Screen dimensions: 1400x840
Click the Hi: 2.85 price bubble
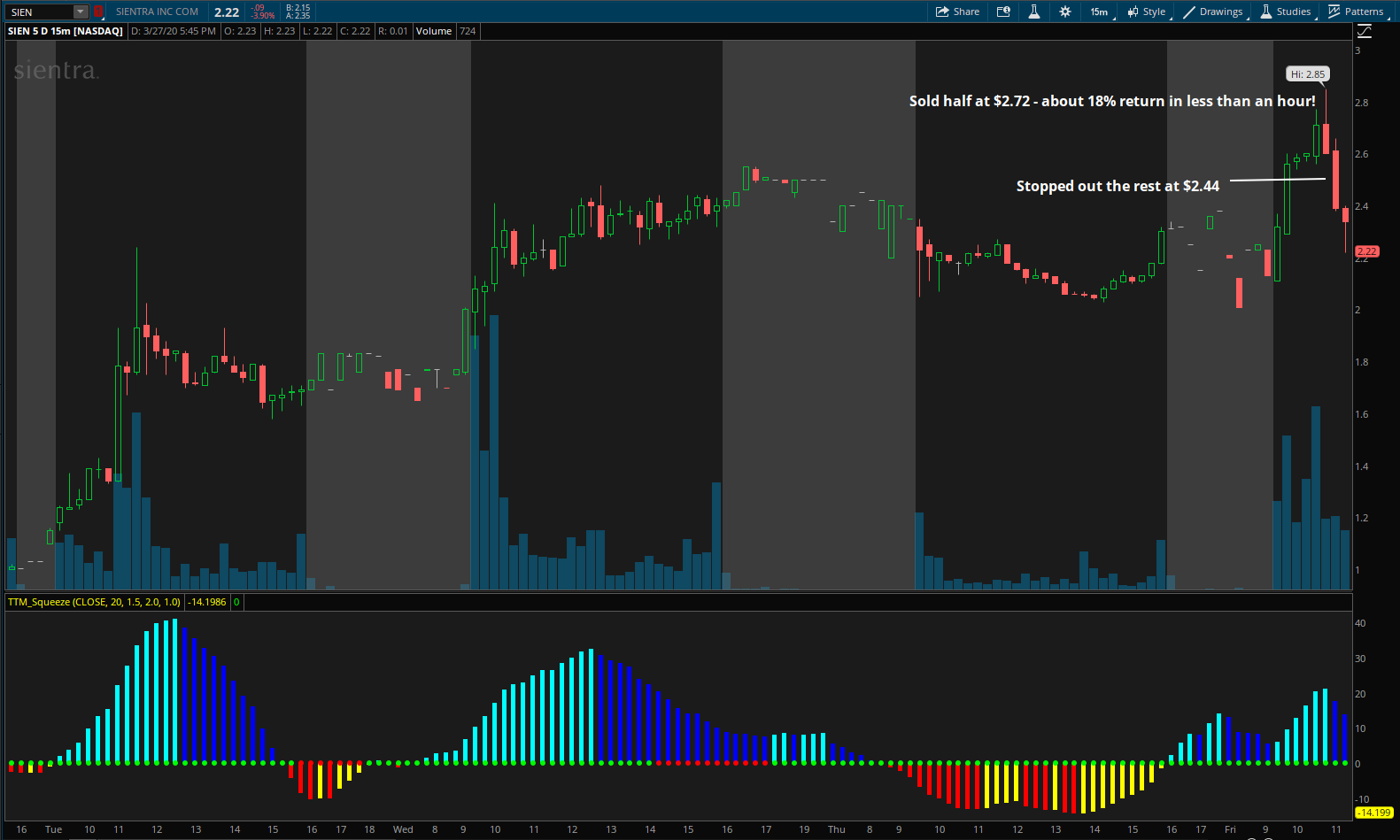click(x=1308, y=74)
